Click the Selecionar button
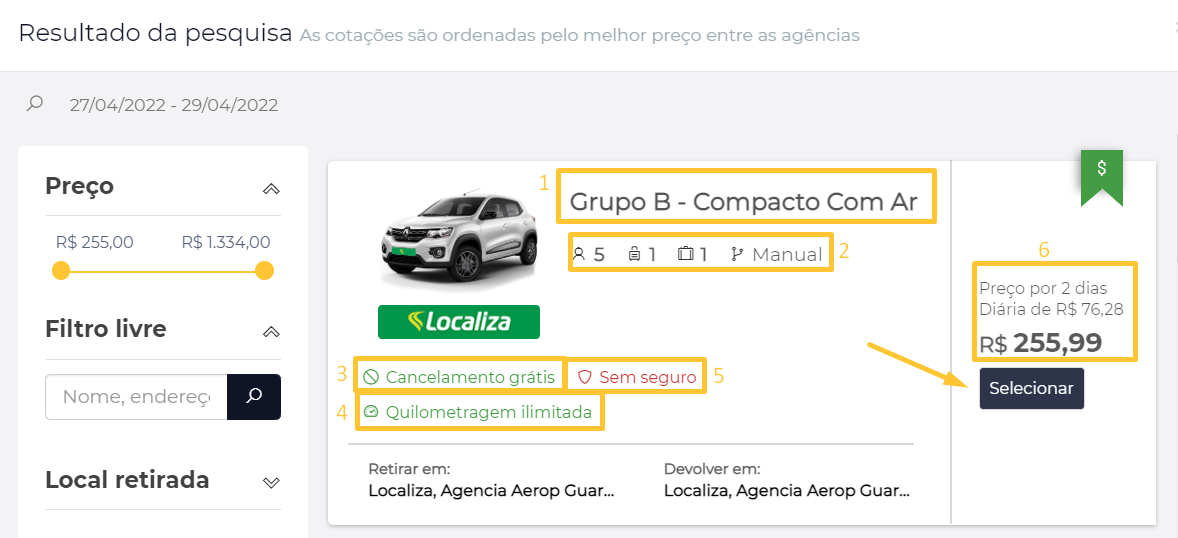This screenshot has width=1178, height=538. pos(1032,388)
